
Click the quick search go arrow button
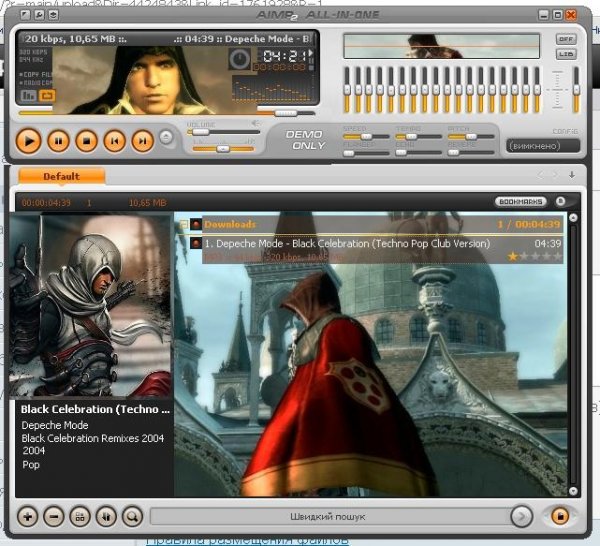click(x=522, y=517)
